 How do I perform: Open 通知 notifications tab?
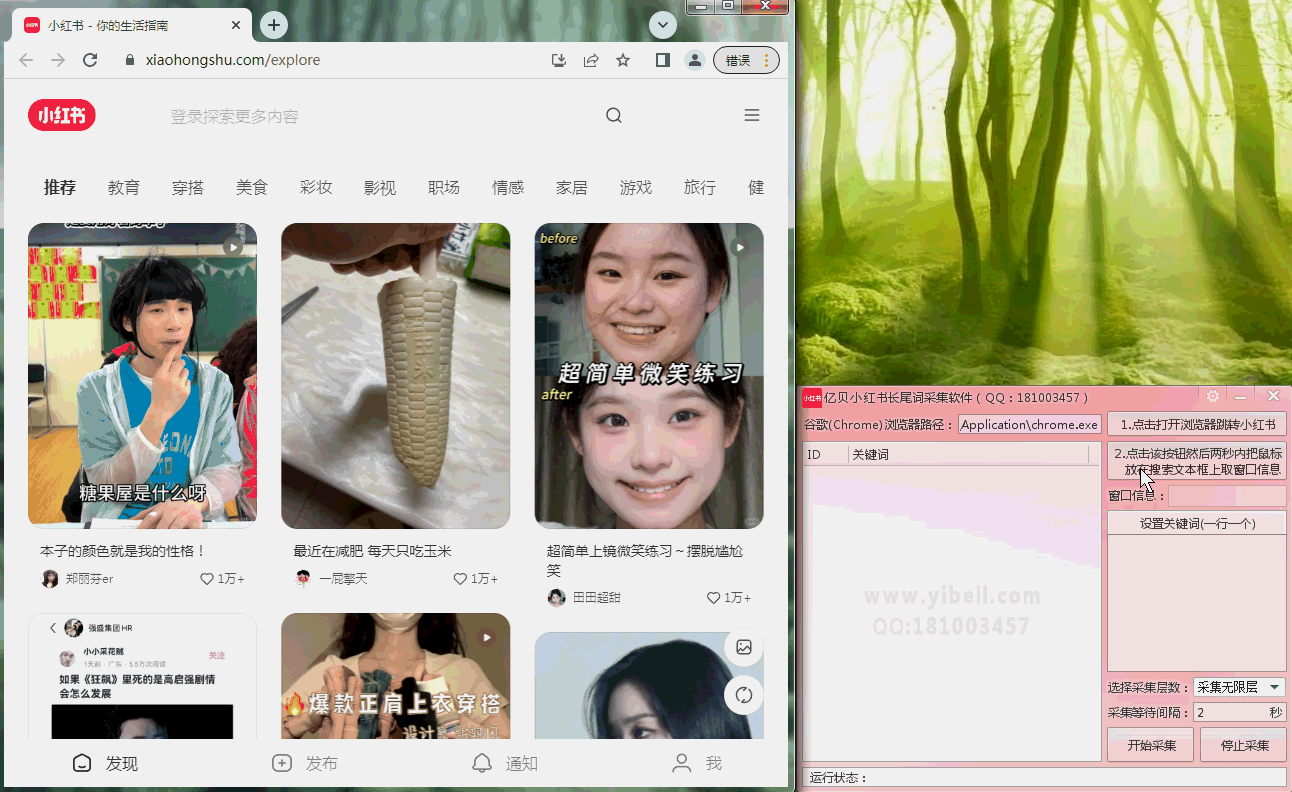point(505,764)
